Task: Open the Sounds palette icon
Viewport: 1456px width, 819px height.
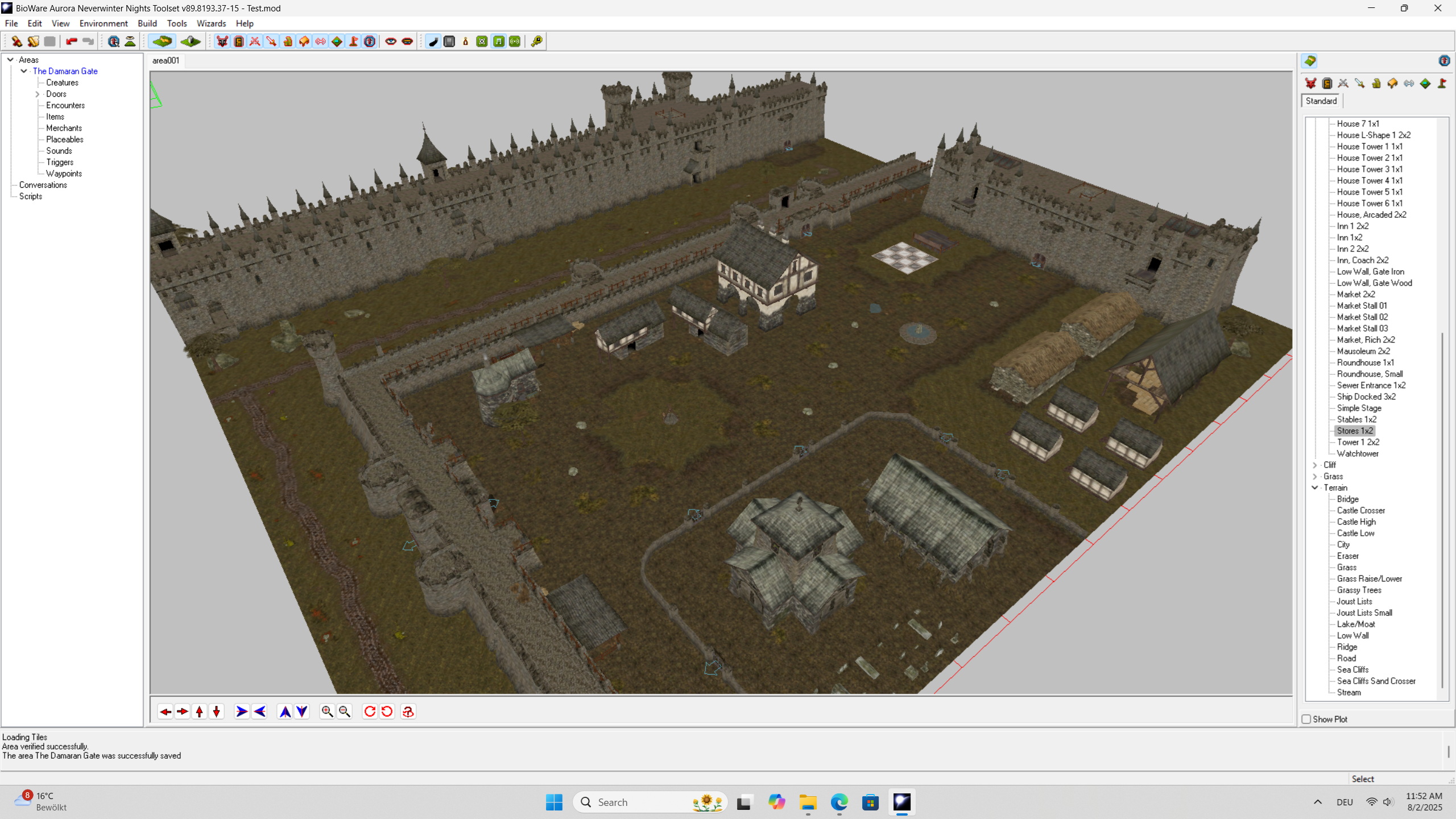Action: pyautogui.click(x=1409, y=84)
